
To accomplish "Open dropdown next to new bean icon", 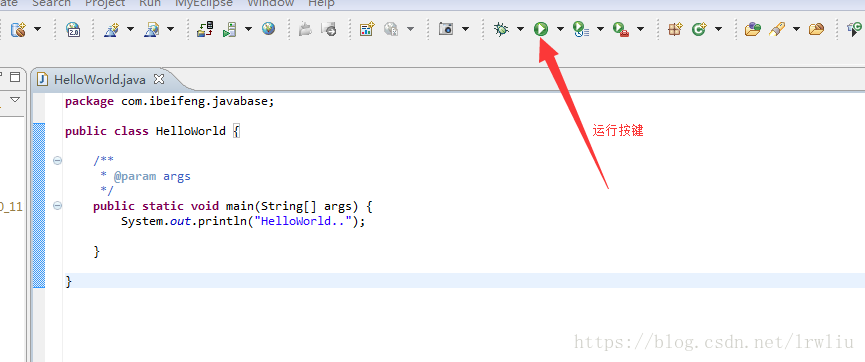I will pyautogui.click(x=38, y=29).
